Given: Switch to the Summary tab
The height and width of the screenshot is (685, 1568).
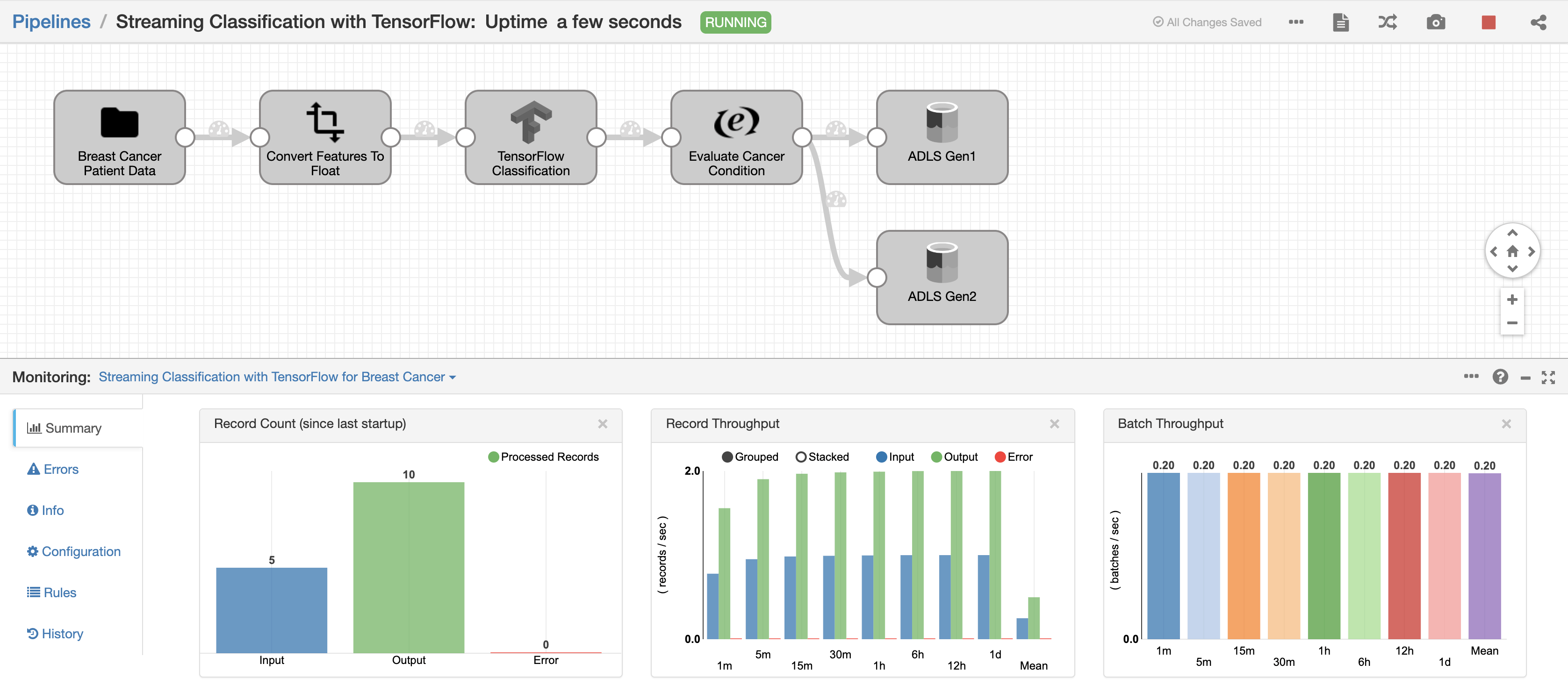Looking at the screenshot, I should [x=78, y=428].
